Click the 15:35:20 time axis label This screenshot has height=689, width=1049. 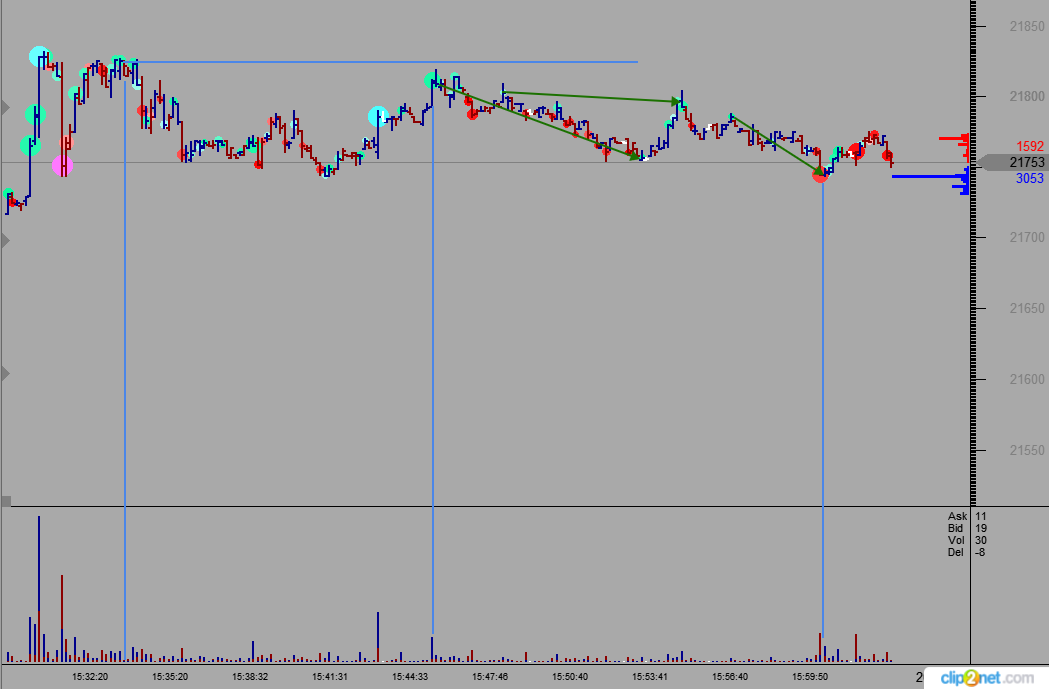[x=170, y=677]
